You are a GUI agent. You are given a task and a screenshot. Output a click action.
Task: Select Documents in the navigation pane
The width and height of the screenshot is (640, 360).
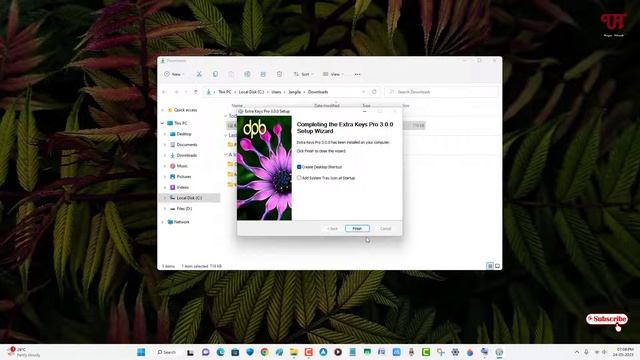click(x=187, y=144)
